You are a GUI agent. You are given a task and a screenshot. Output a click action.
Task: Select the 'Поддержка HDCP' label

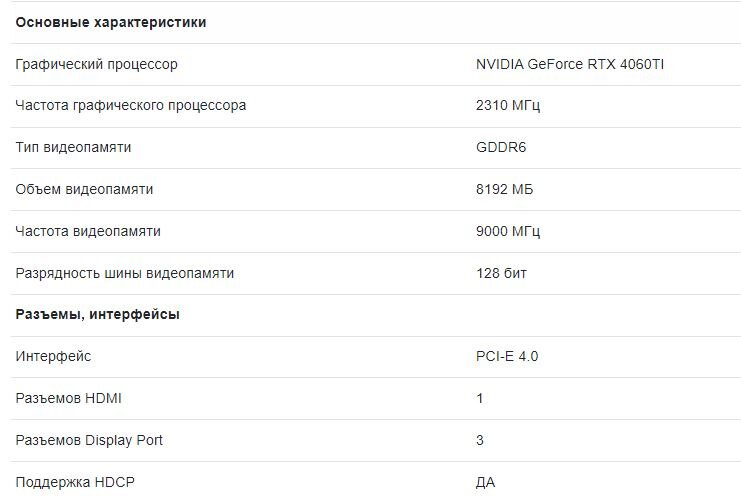75,482
